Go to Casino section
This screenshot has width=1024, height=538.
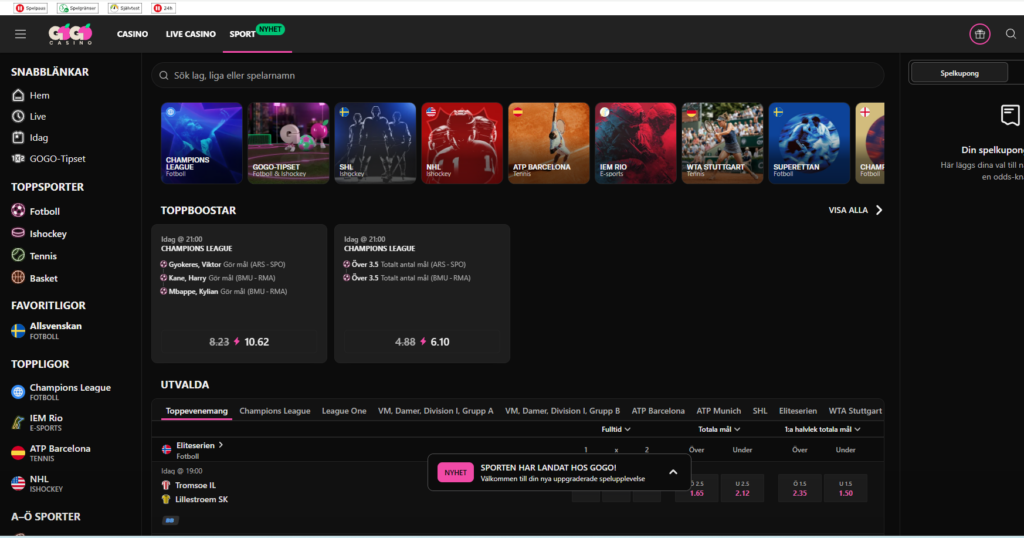click(133, 34)
